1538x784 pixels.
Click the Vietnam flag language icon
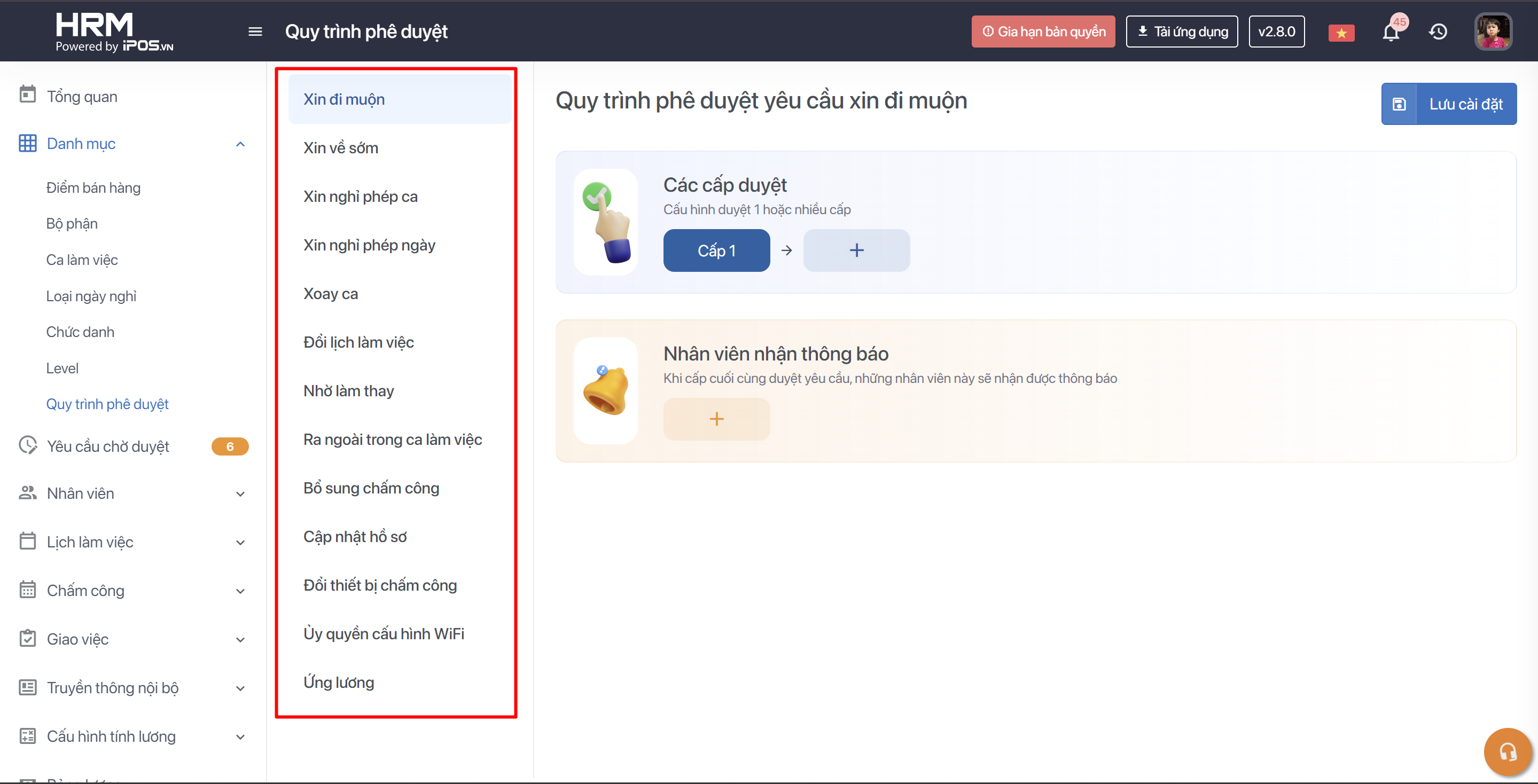(x=1341, y=33)
